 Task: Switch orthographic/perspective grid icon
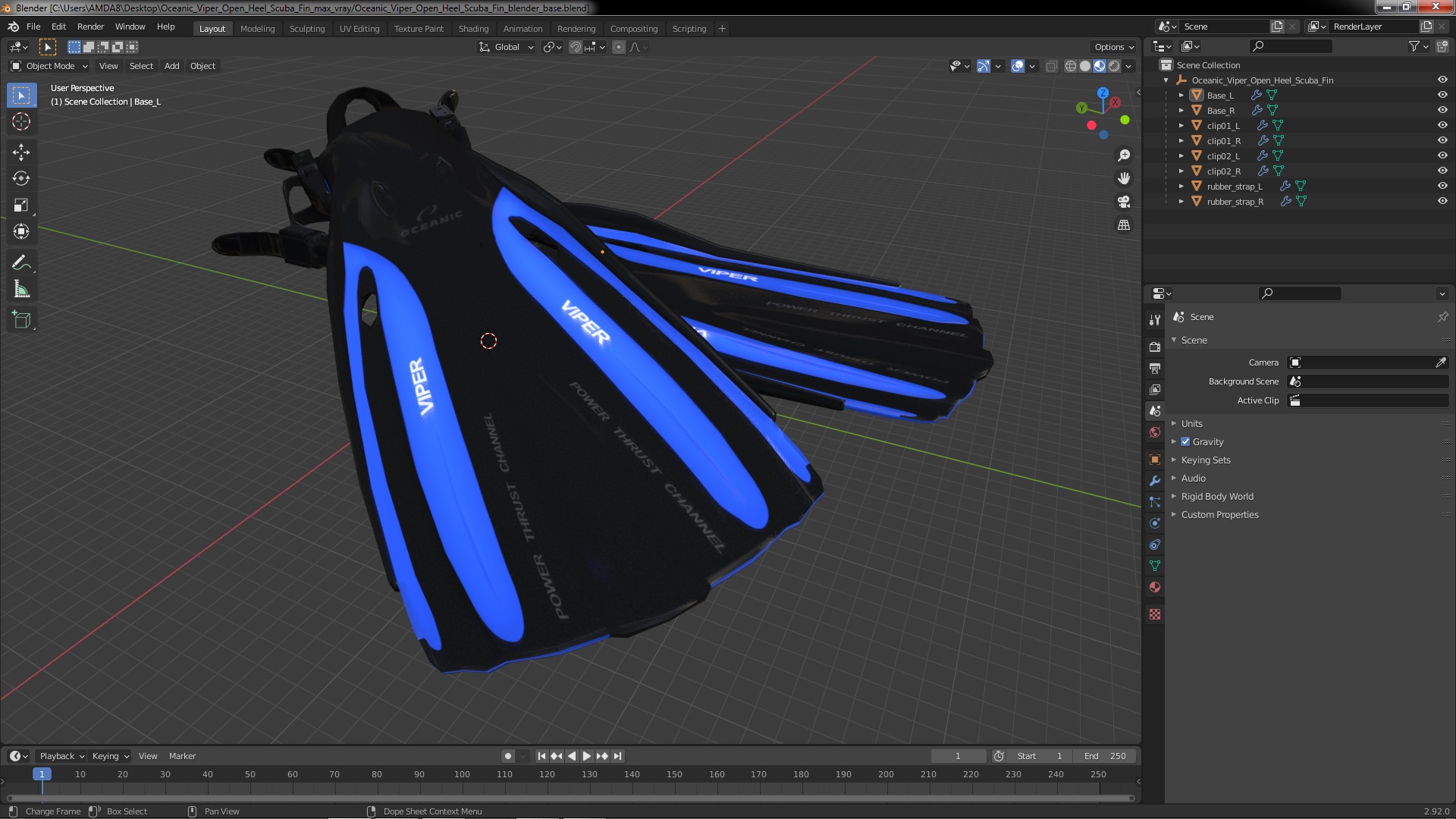(x=1124, y=225)
